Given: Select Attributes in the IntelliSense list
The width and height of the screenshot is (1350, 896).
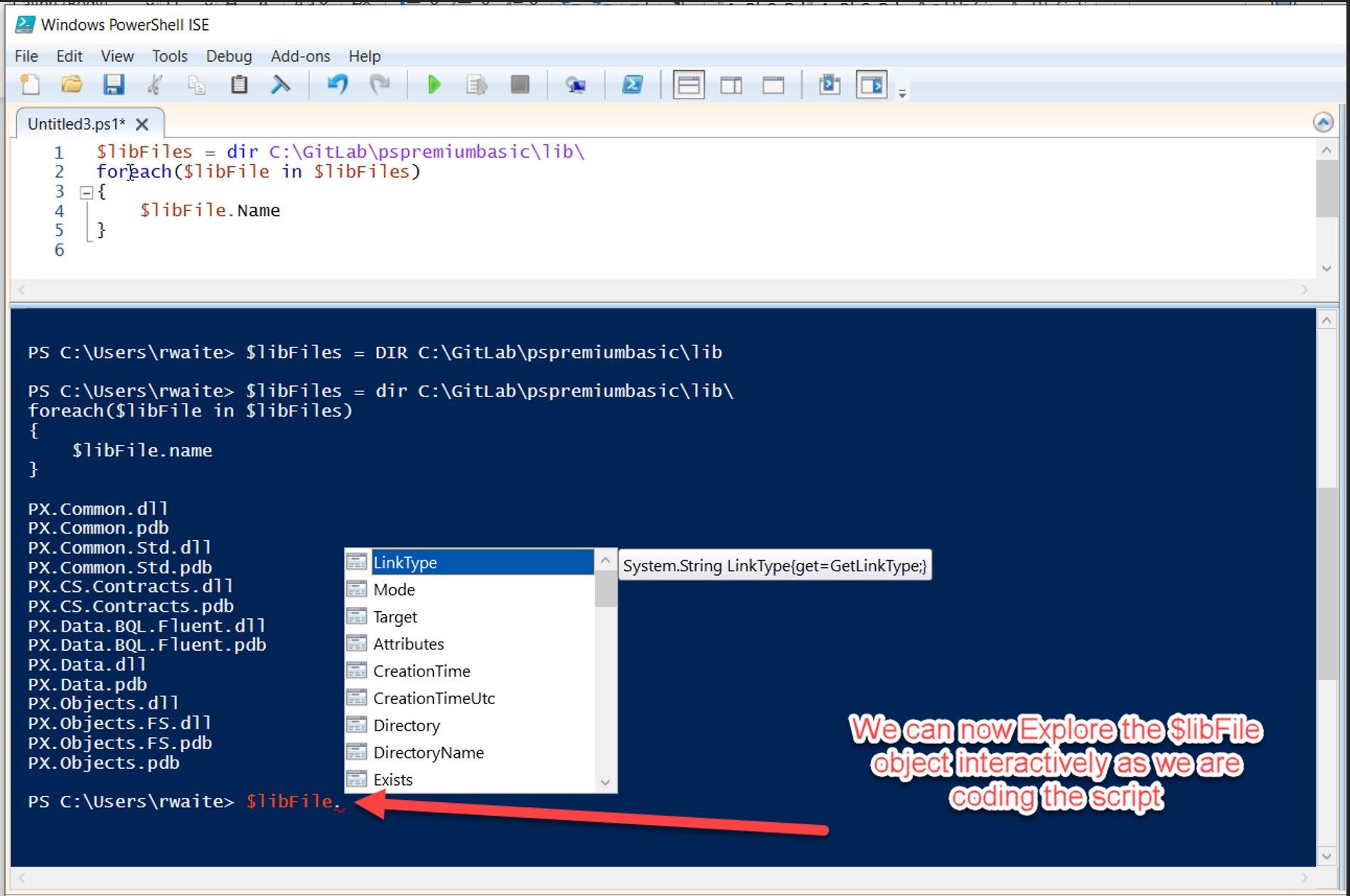Looking at the screenshot, I should 469,644.
